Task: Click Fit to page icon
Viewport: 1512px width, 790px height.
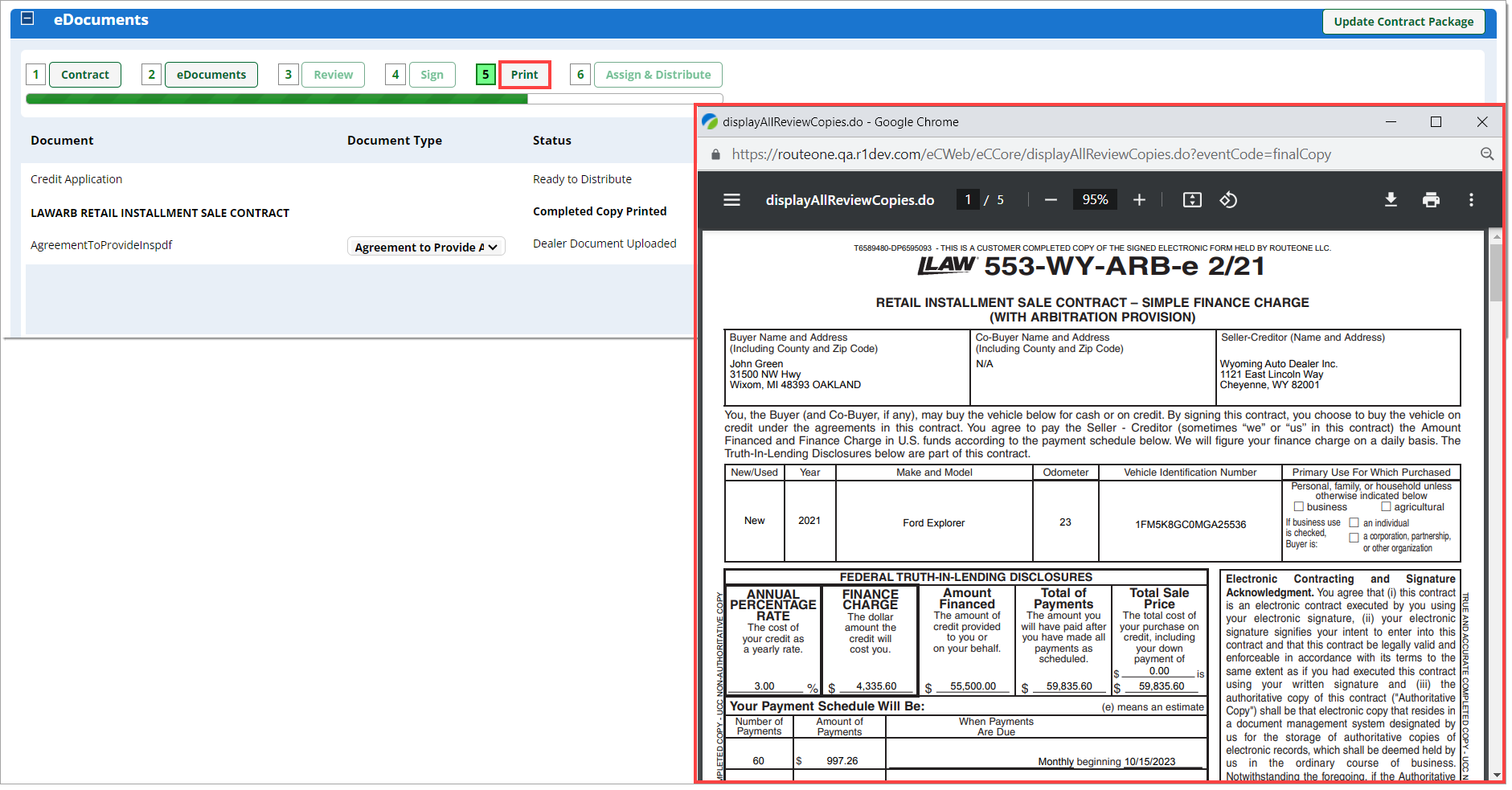Action: (1192, 200)
